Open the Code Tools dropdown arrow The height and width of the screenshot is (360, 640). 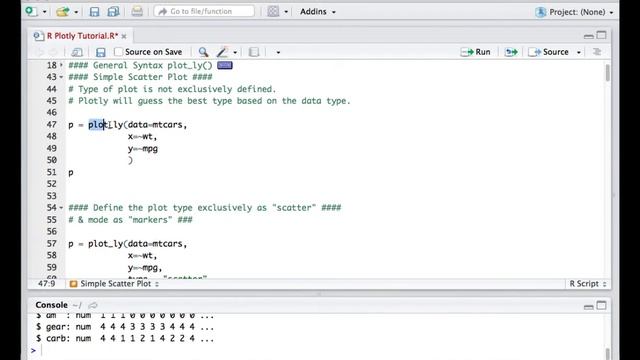pyautogui.click(x=235, y=52)
